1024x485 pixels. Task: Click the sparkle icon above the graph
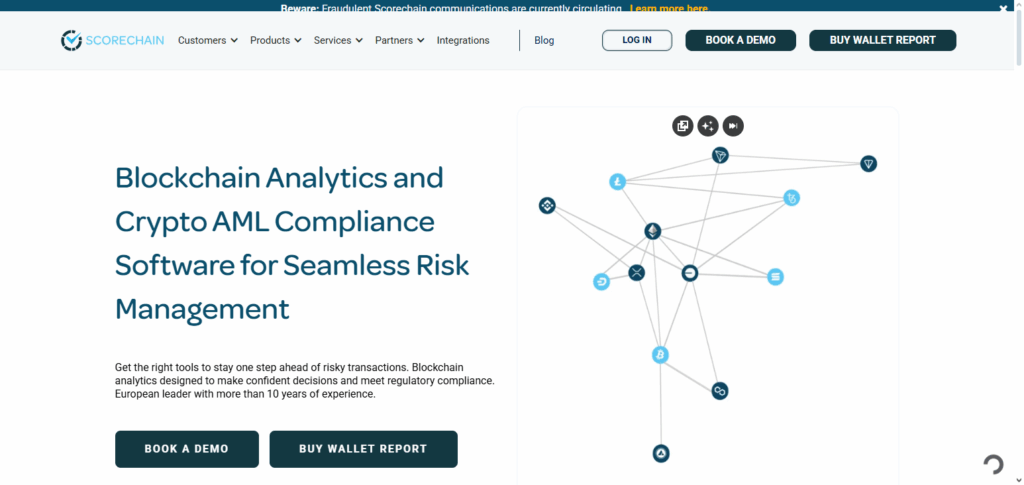pyautogui.click(x=708, y=126)
